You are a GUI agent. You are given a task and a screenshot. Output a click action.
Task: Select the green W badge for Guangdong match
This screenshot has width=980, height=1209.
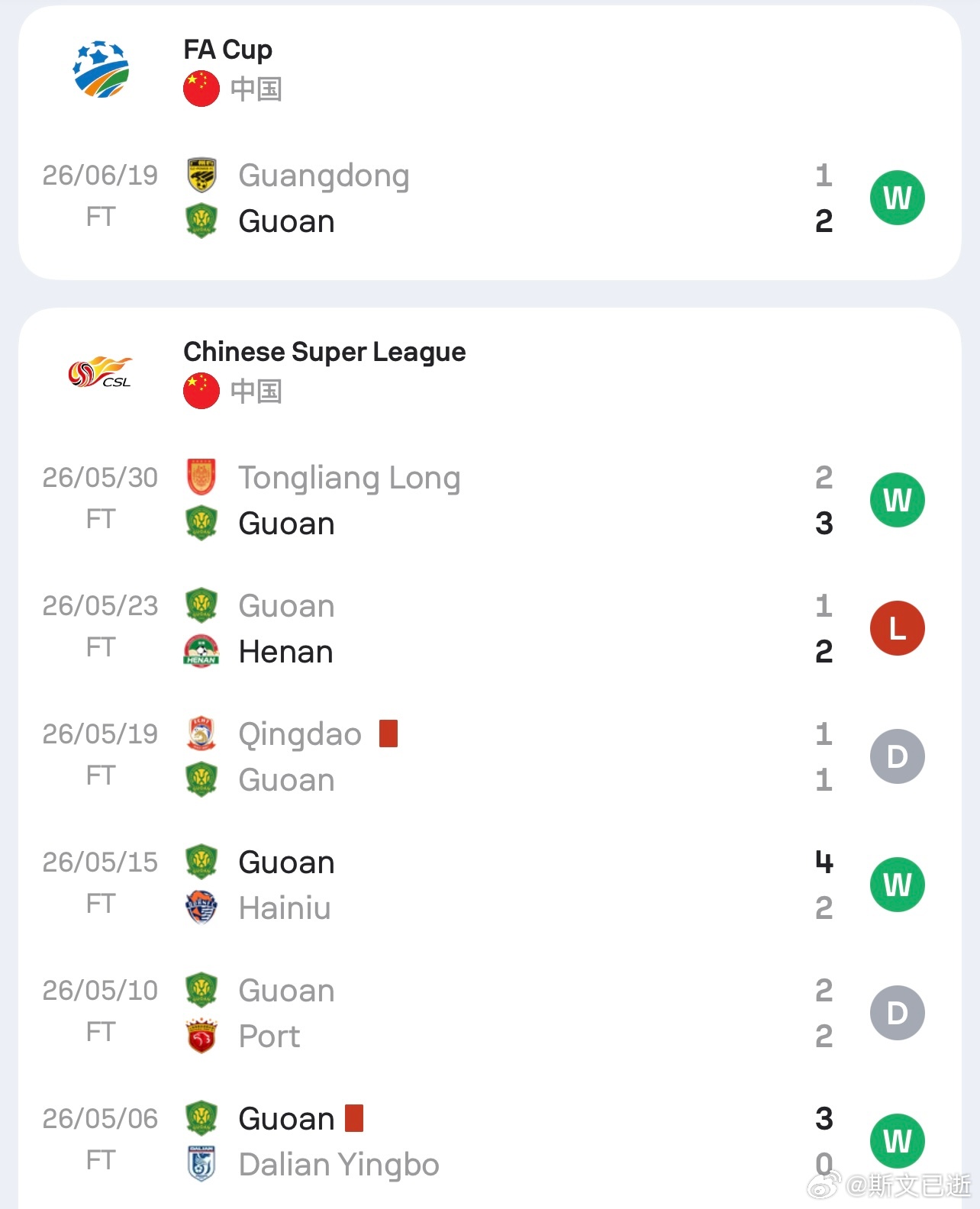(x=898, y=198)
